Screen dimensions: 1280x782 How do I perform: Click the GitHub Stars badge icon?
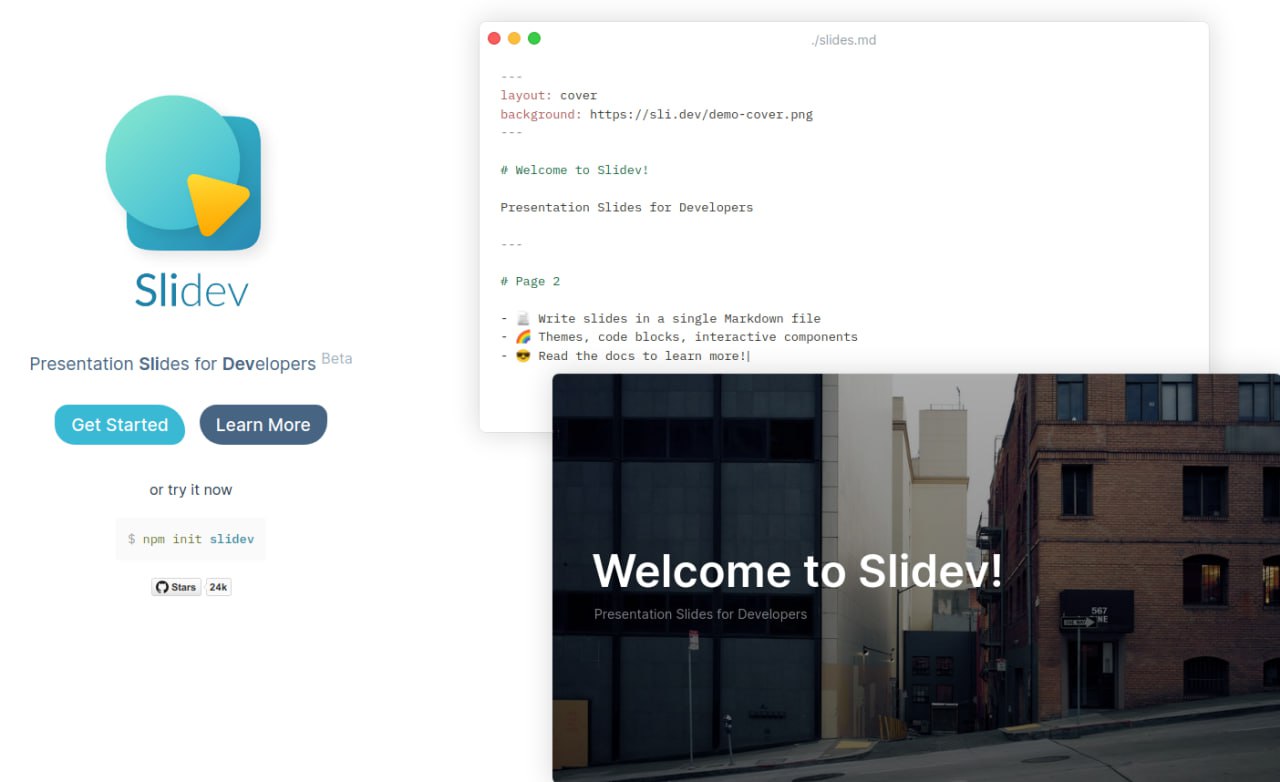tap(176, 587)
